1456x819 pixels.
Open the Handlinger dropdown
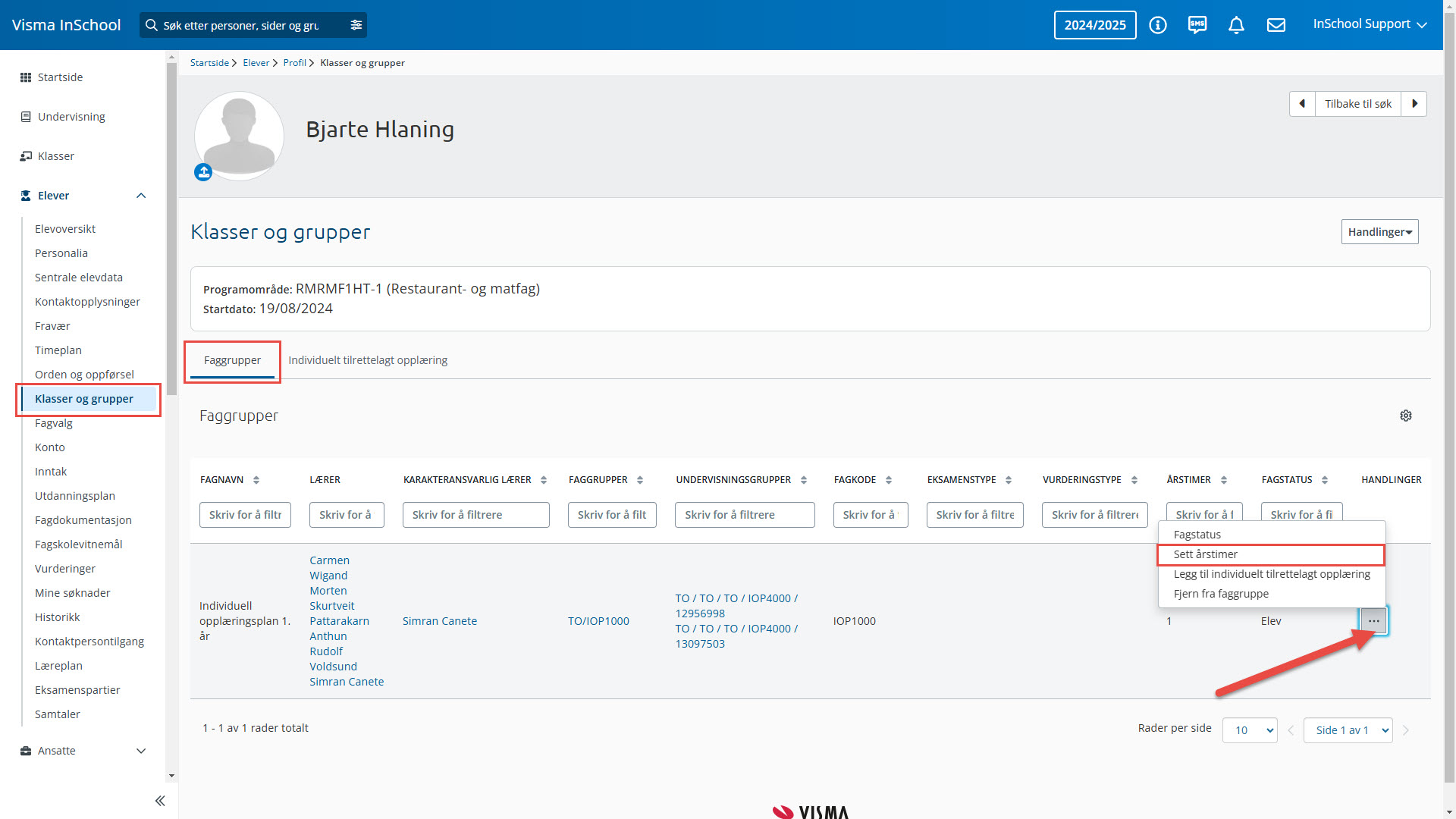tap(1379, 232)
